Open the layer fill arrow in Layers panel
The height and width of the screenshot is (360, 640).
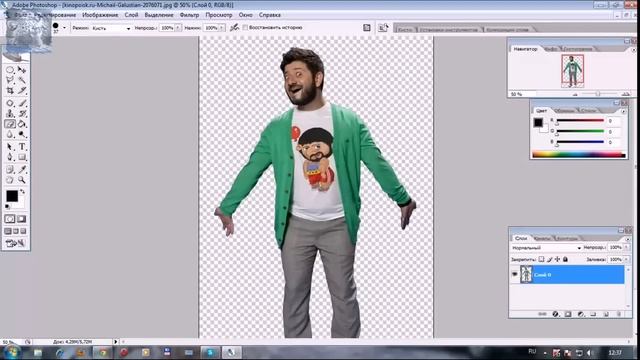point(626,259)
